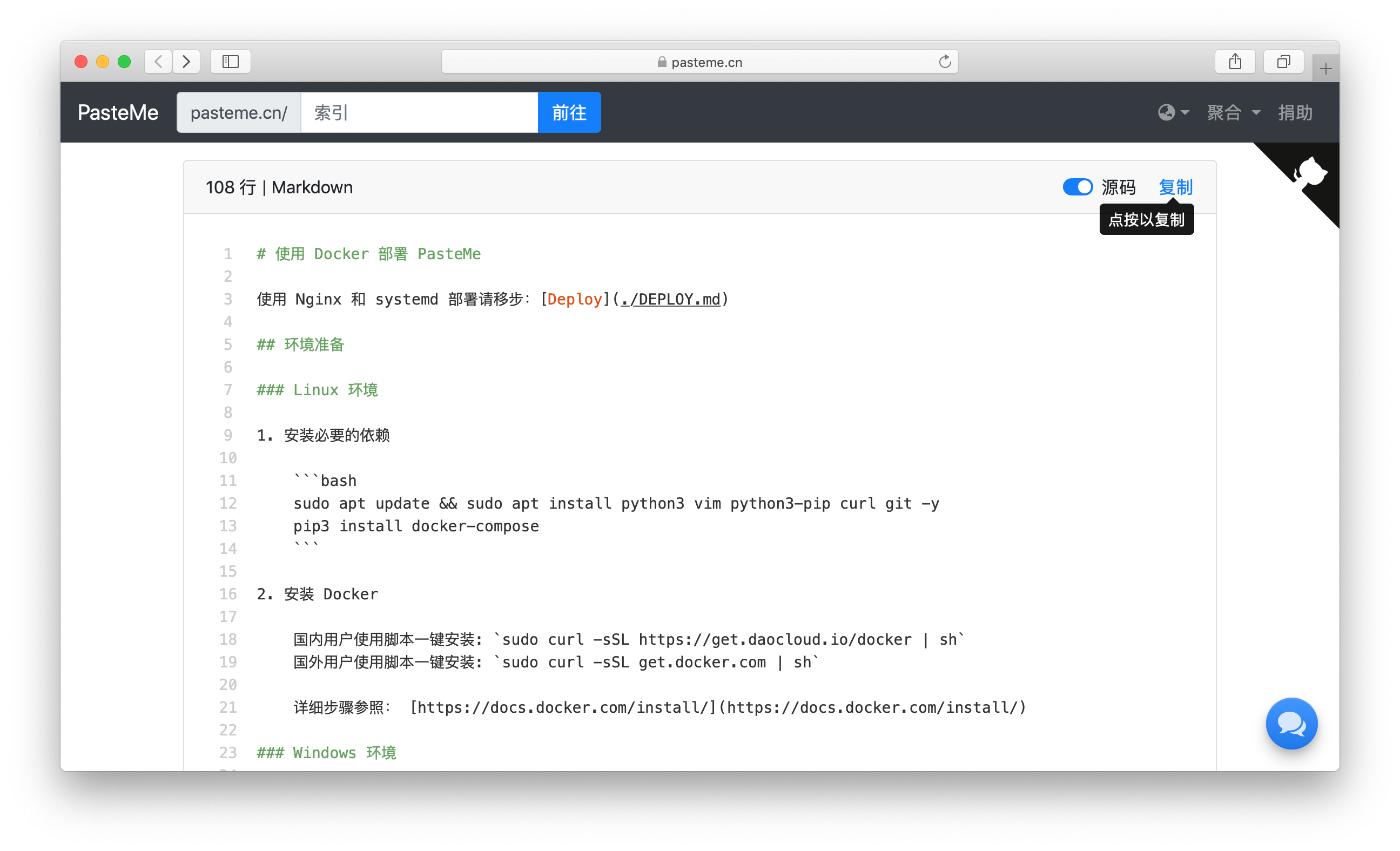Select the 索引 input field

click(x=420, y=112)
